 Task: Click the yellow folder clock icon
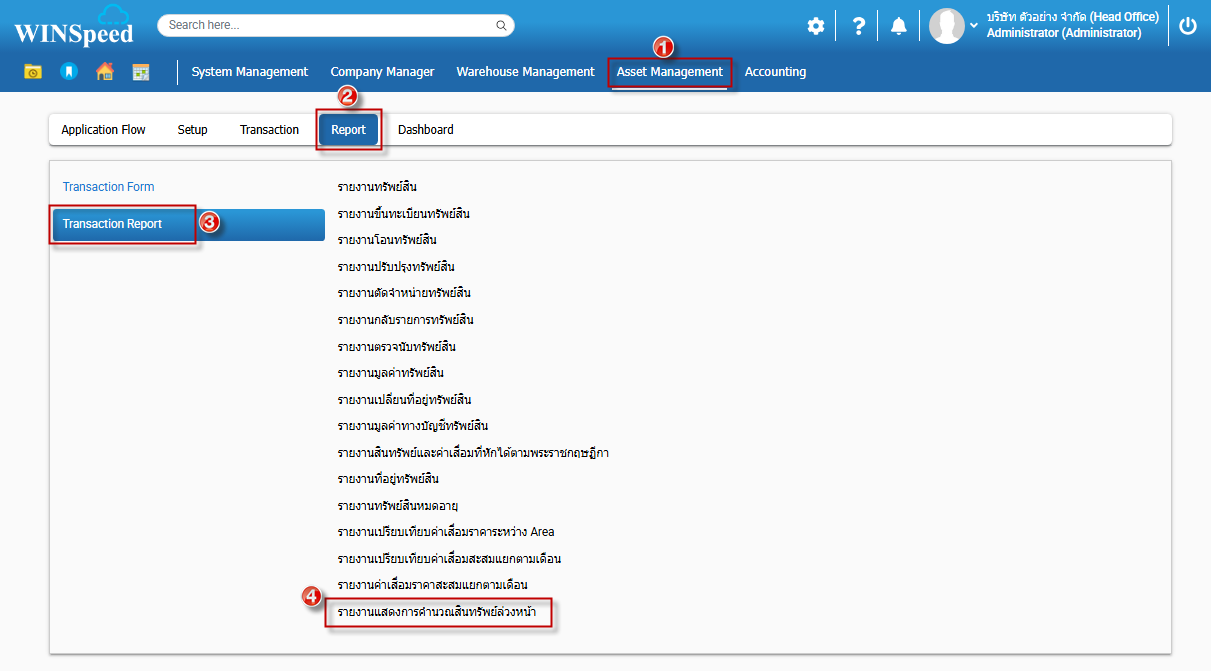click(33, 72)
